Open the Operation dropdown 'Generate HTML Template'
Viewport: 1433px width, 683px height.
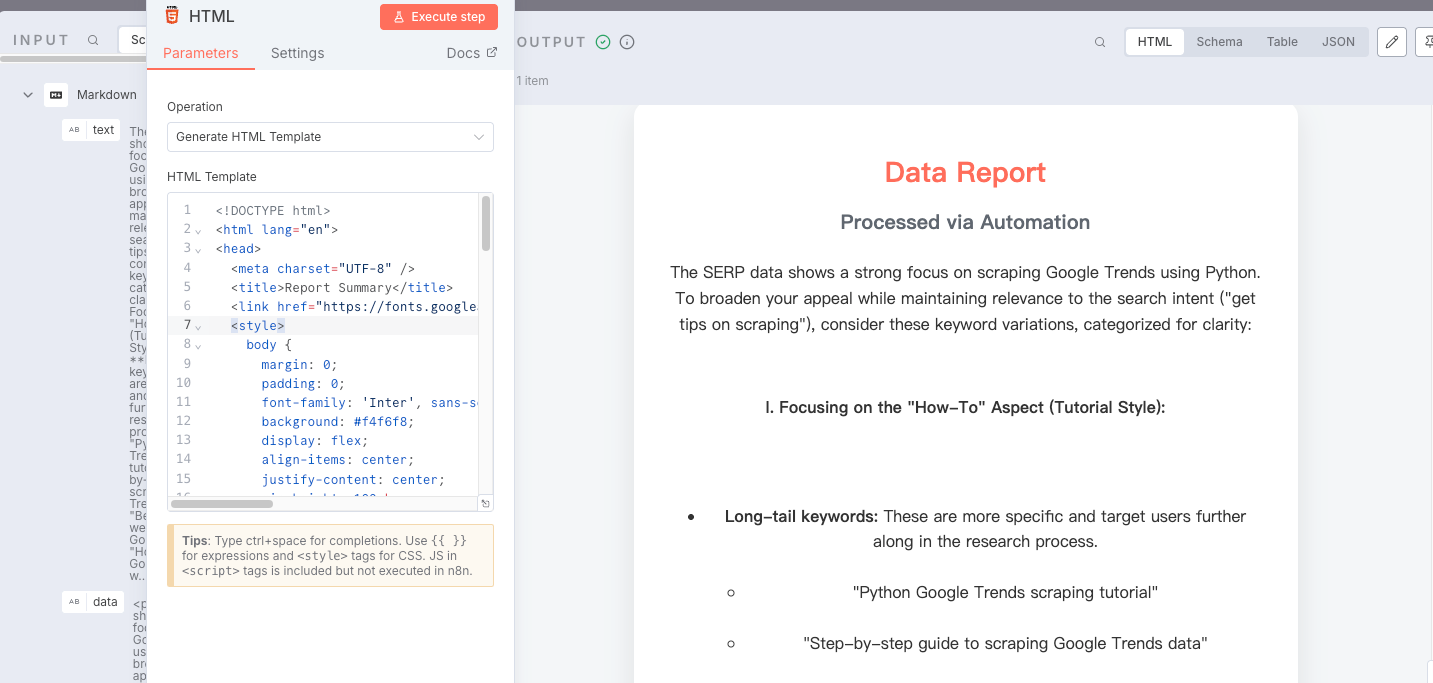[330, 137]
